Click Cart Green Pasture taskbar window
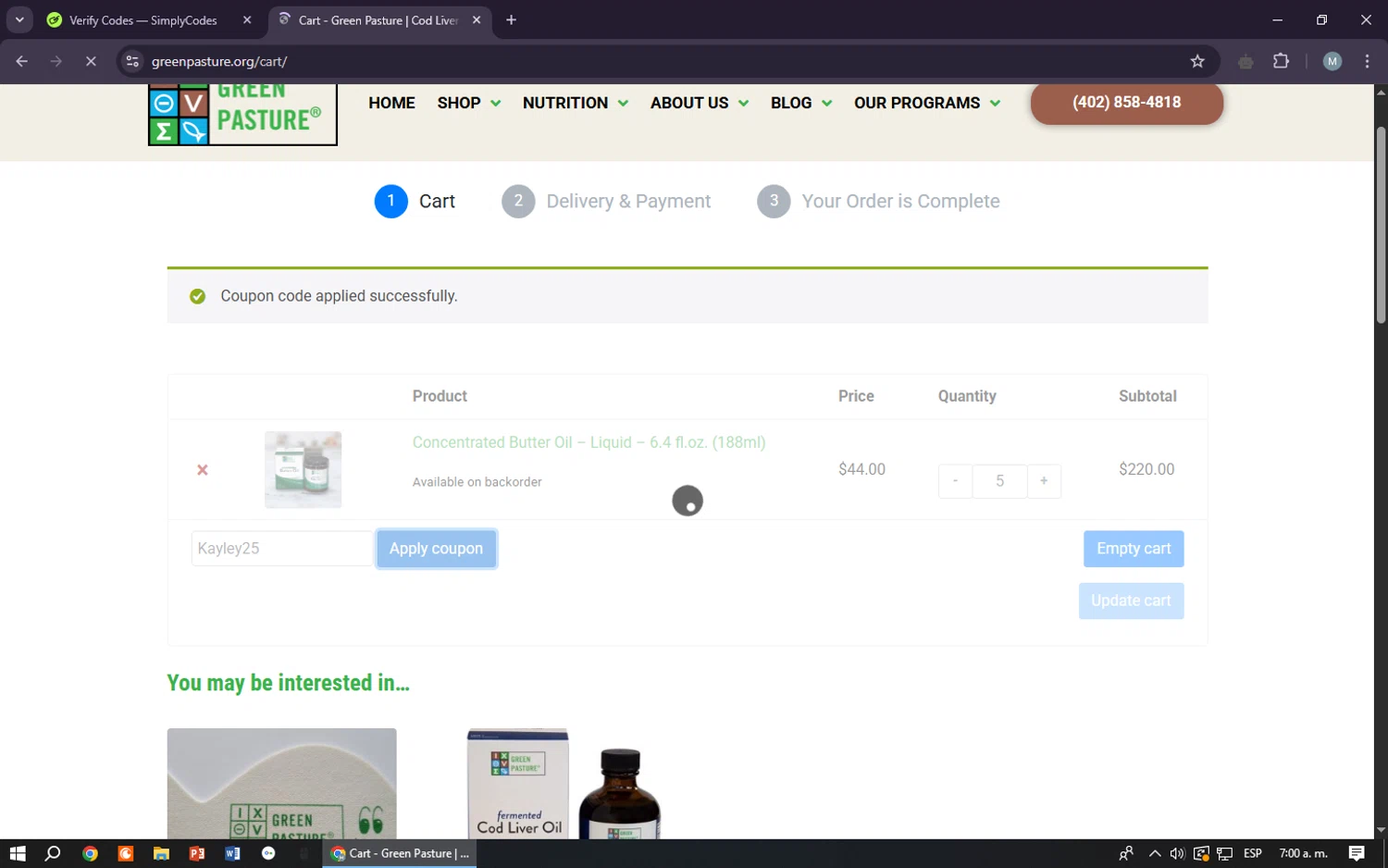This screenshot has height=868, width=1388. pos(400,853)
